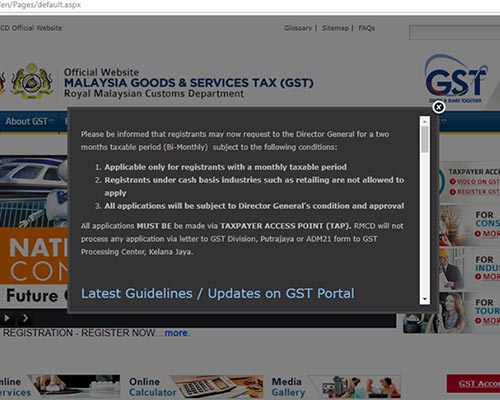The height and width of the screenshot is (400, 500).
Task: Open the Sitemap link
Action: (335, 28)
